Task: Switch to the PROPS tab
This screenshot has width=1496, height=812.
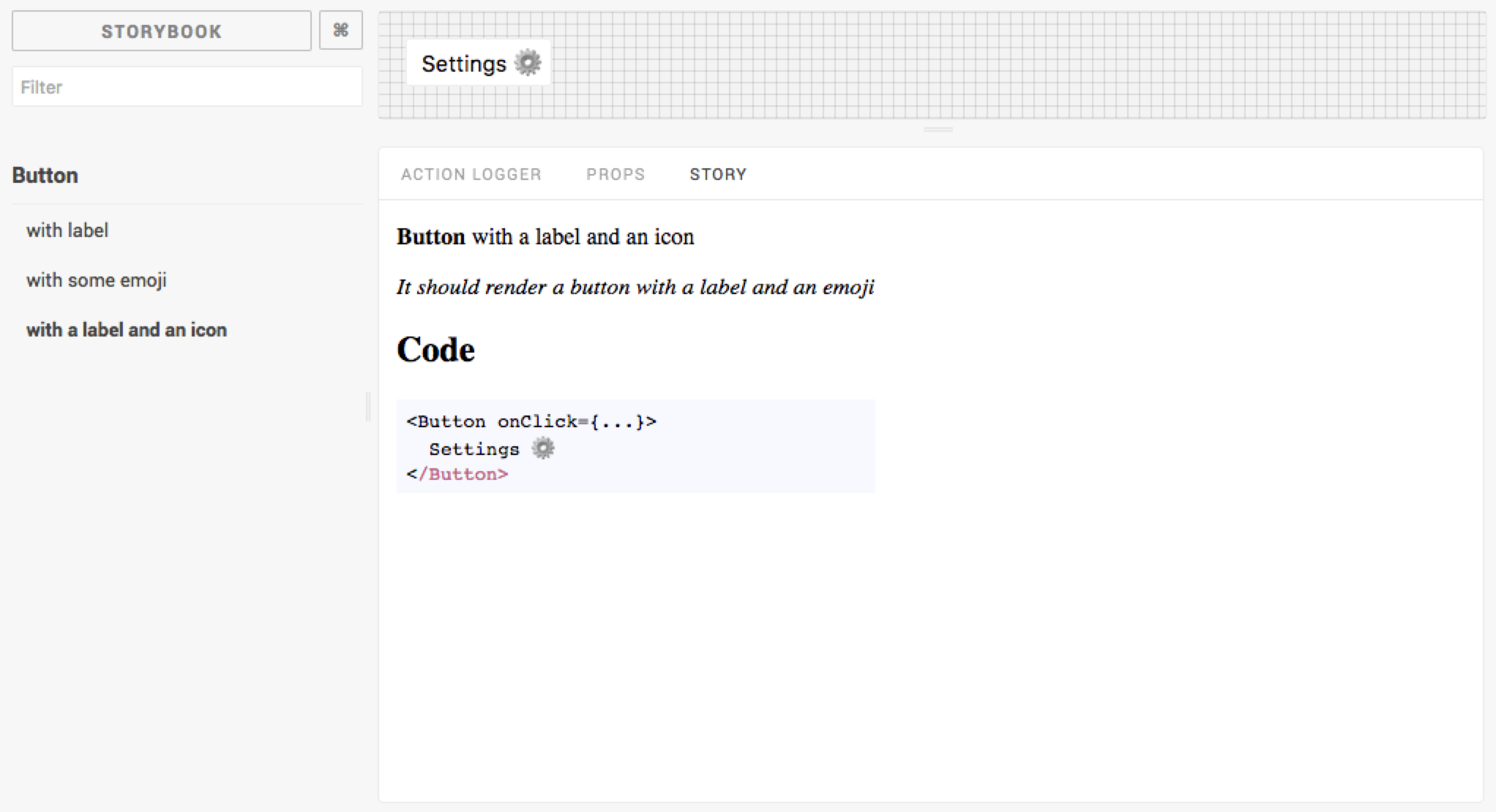Action: click(x=615, y=174)
